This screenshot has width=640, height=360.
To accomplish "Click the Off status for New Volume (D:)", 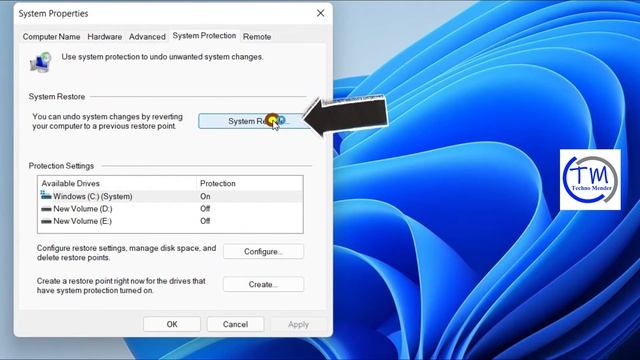I will point(205,209).
